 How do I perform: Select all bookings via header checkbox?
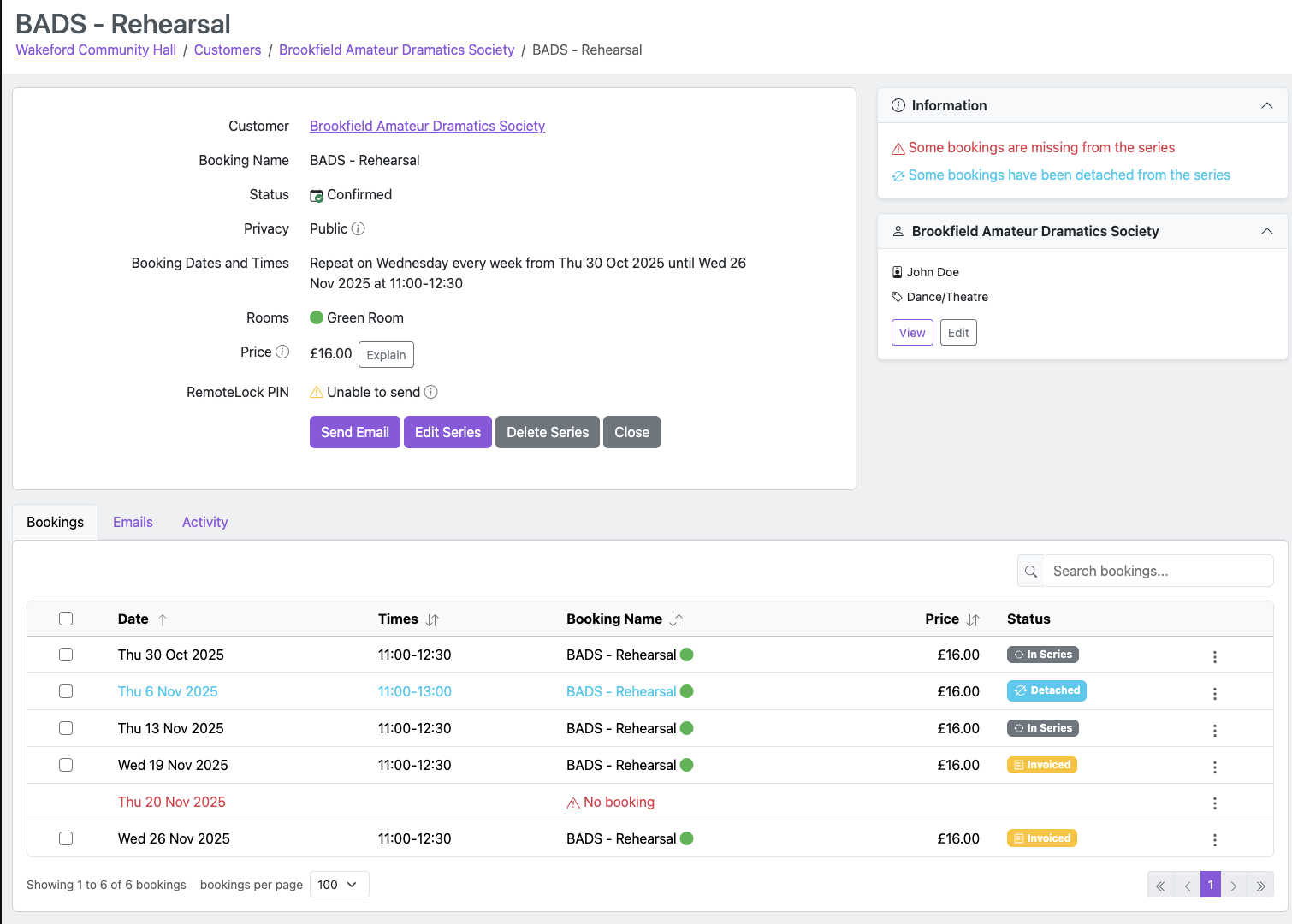click(66, 619)
